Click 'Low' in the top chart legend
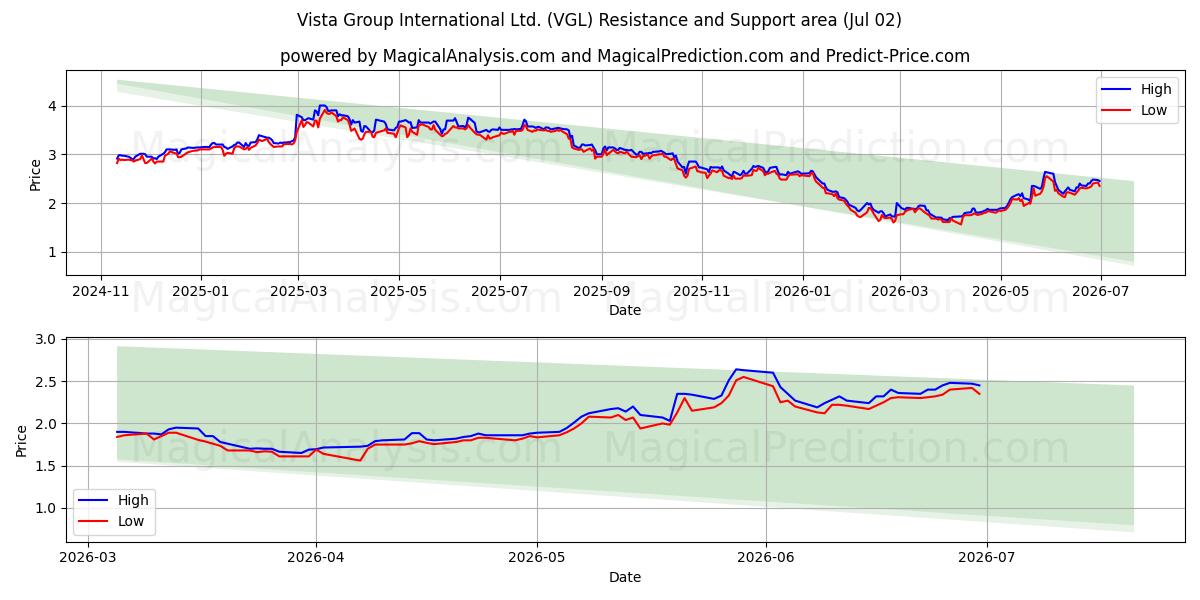 point(1154,110)
